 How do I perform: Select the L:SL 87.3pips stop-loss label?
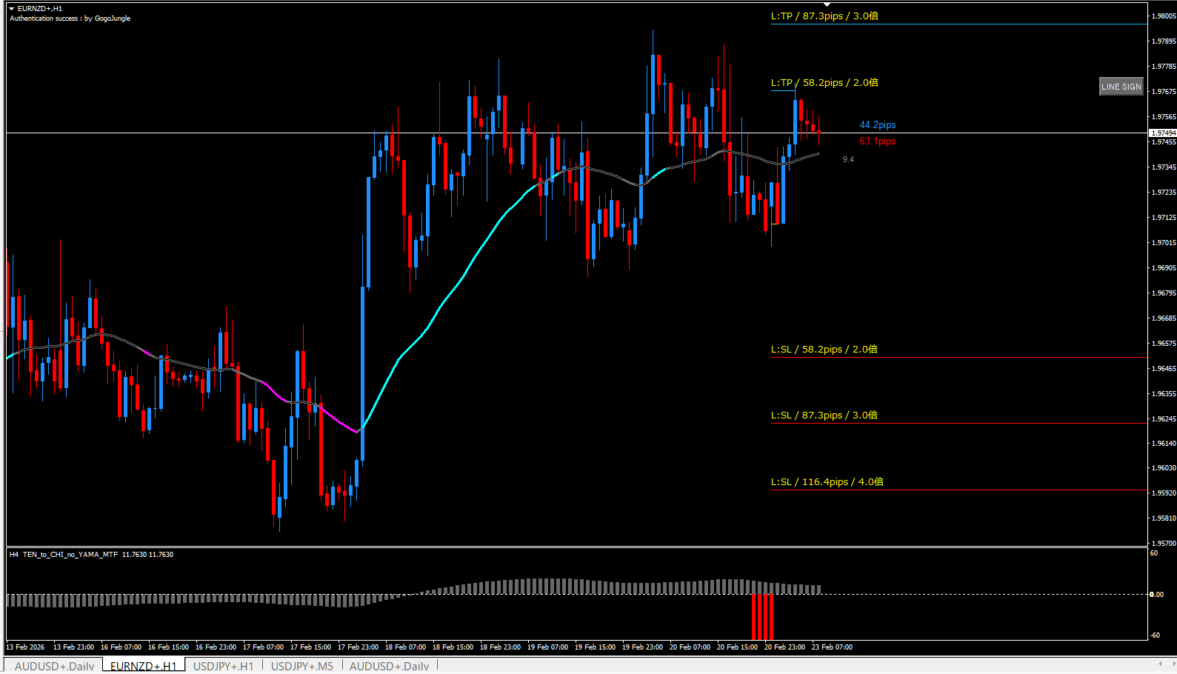click(x=824, y=415)
